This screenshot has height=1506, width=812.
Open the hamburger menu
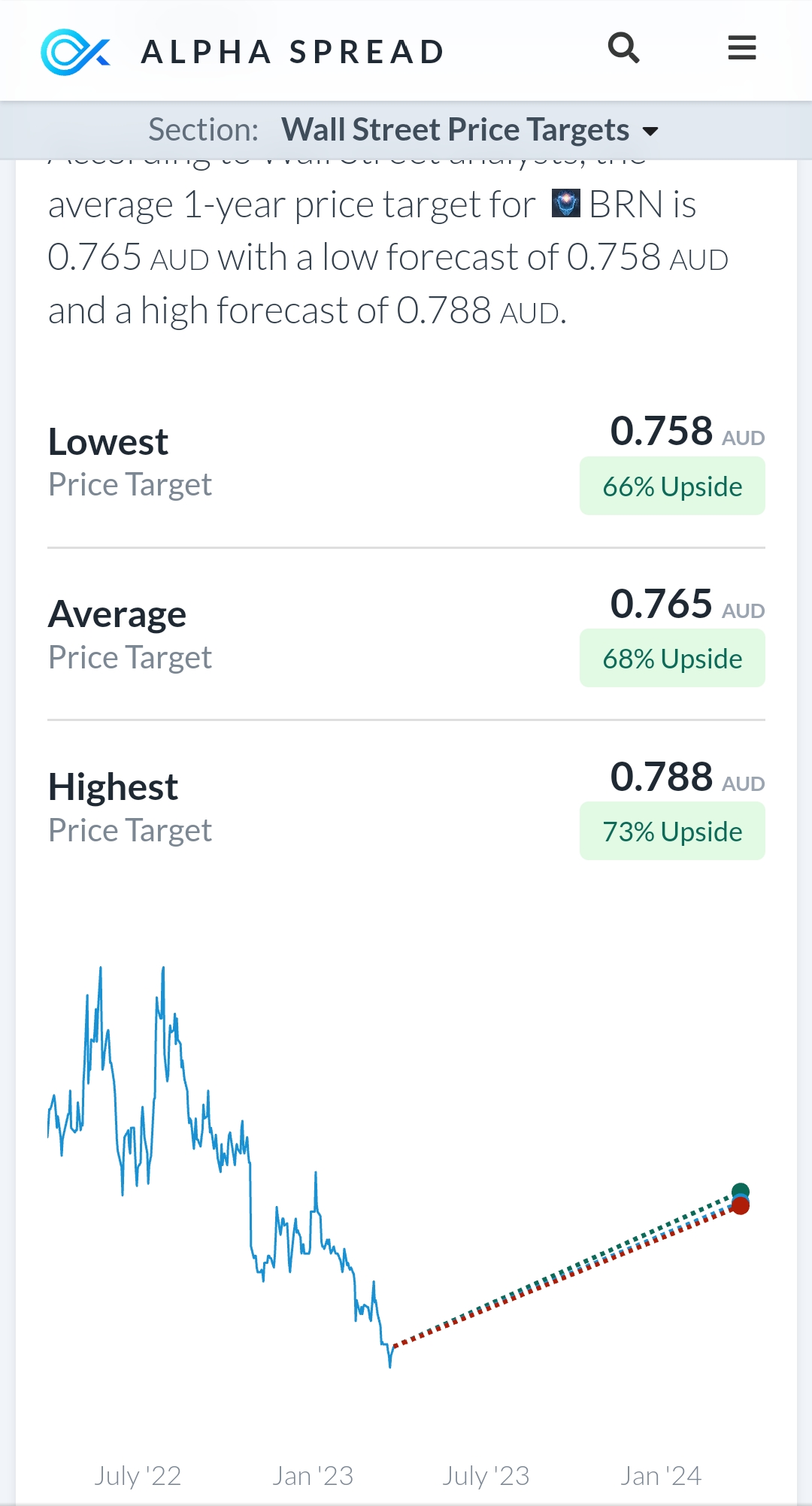pos(742,48)
